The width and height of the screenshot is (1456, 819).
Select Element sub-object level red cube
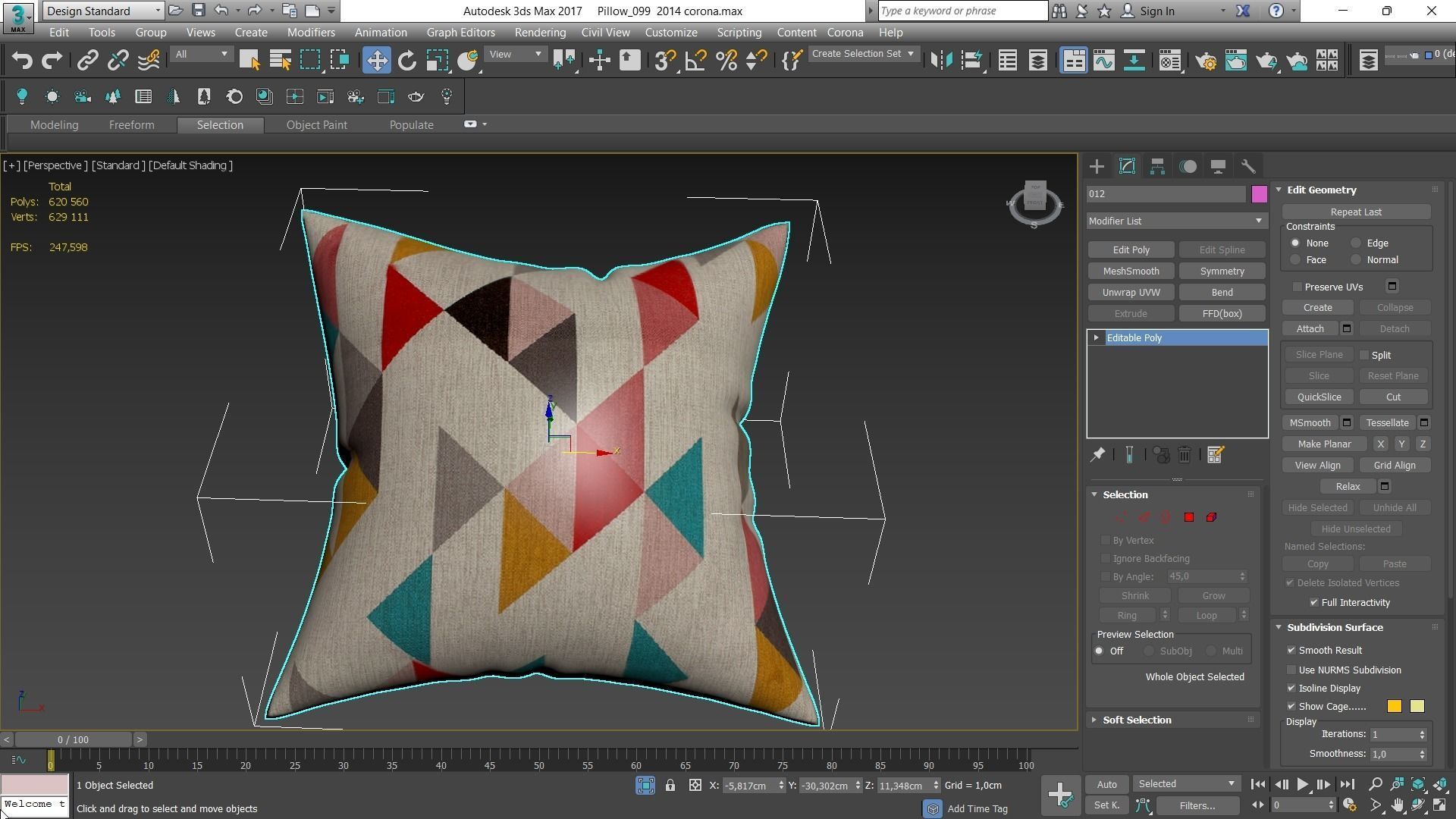pyautogui.click(x=1211, y=518)
